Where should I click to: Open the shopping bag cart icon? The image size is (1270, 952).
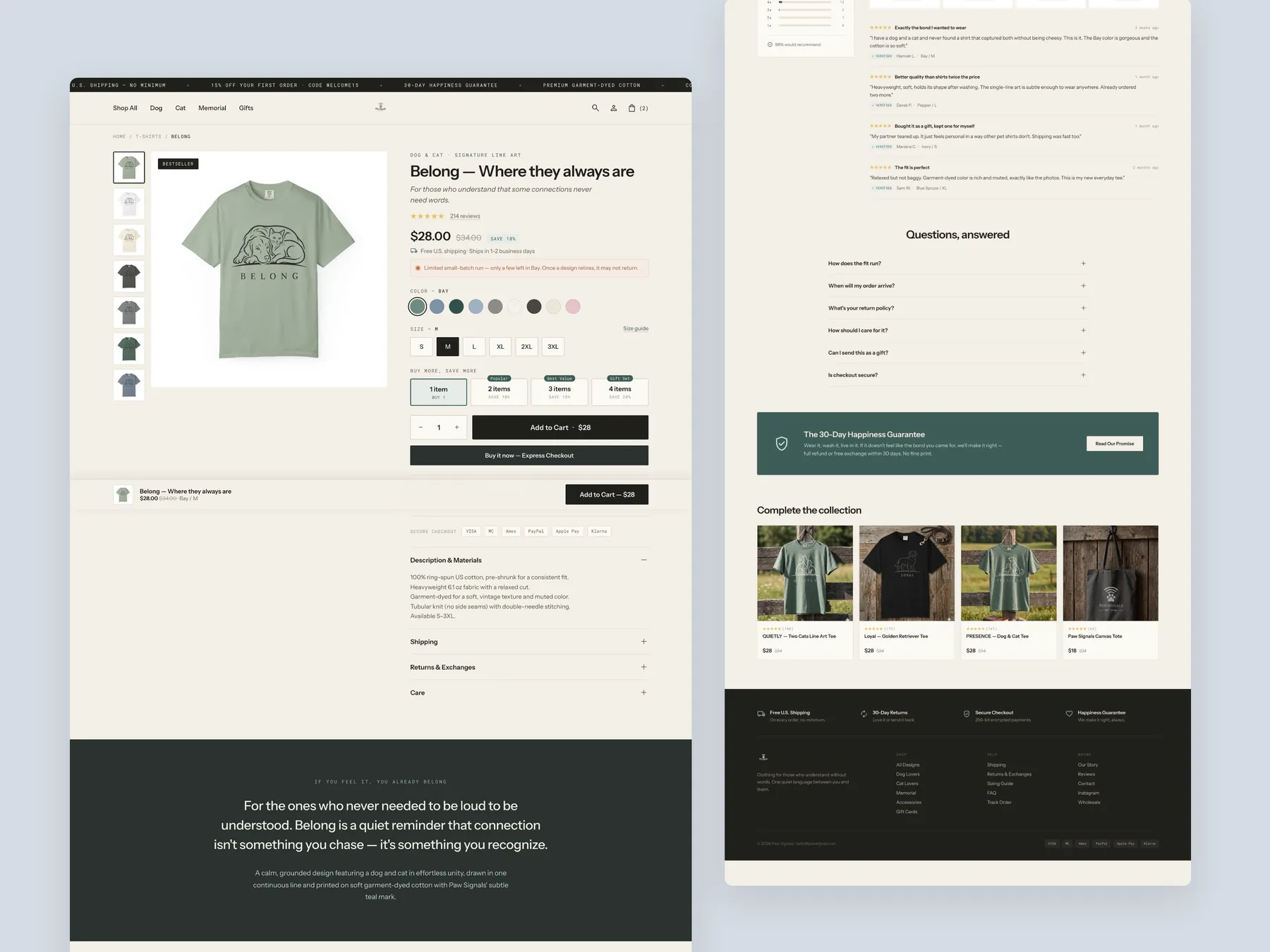(x=632, y=108)
